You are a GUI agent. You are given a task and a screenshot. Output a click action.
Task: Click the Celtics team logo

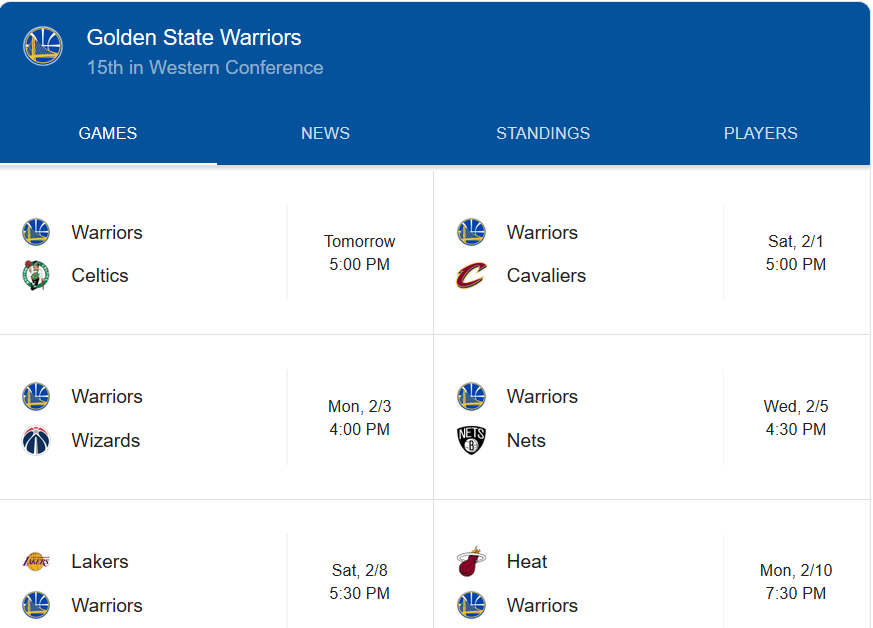(36, 275)
